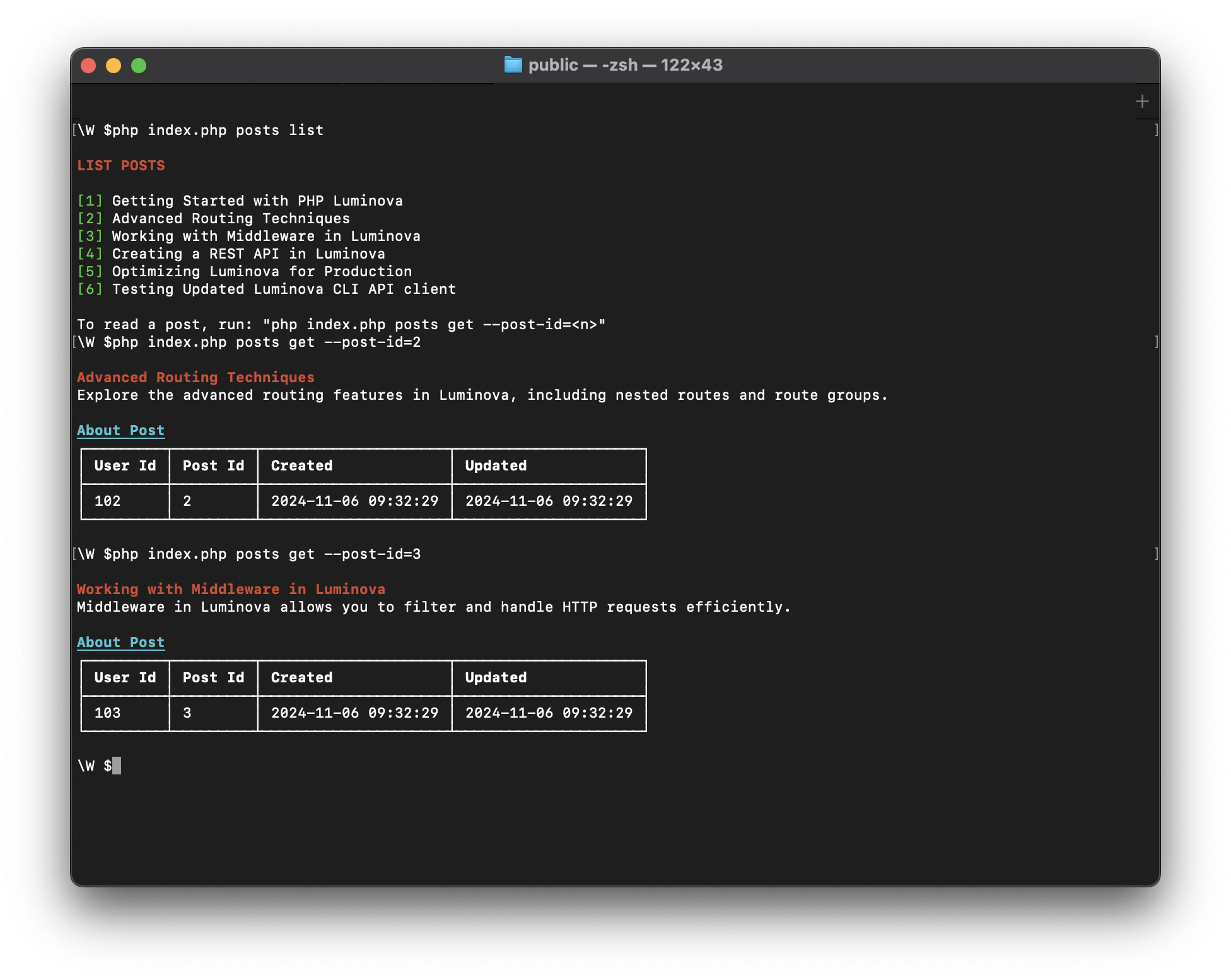Click list item [6] Testing Updated Luminova CLI
The image size is (1231, 980).
click(x=266, y=289)
